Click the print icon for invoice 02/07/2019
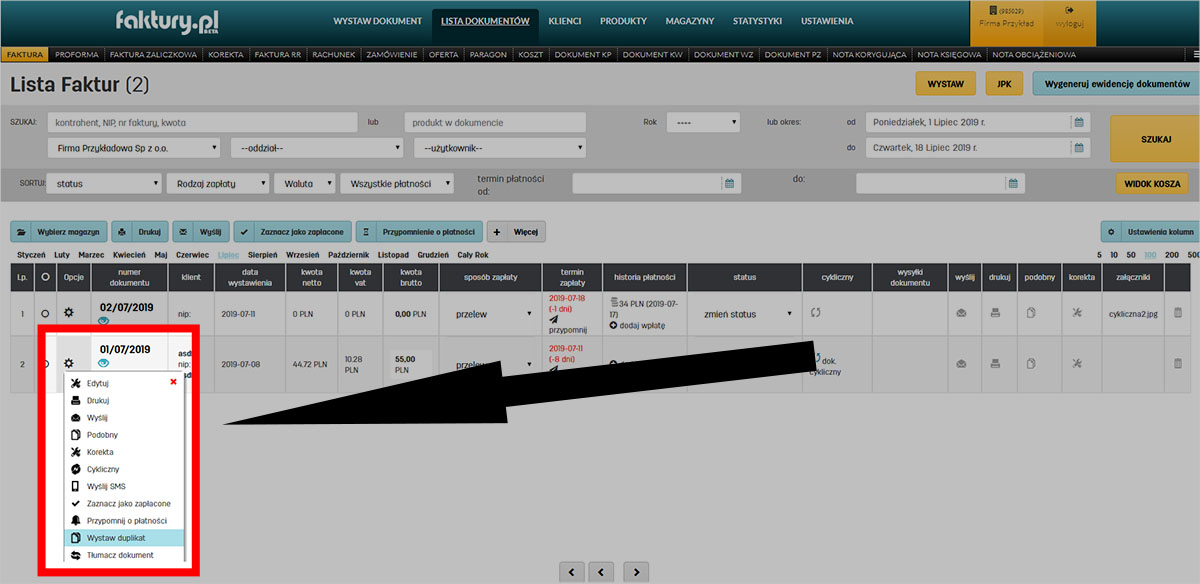The image size is (1200, 584). click(995, 313)
